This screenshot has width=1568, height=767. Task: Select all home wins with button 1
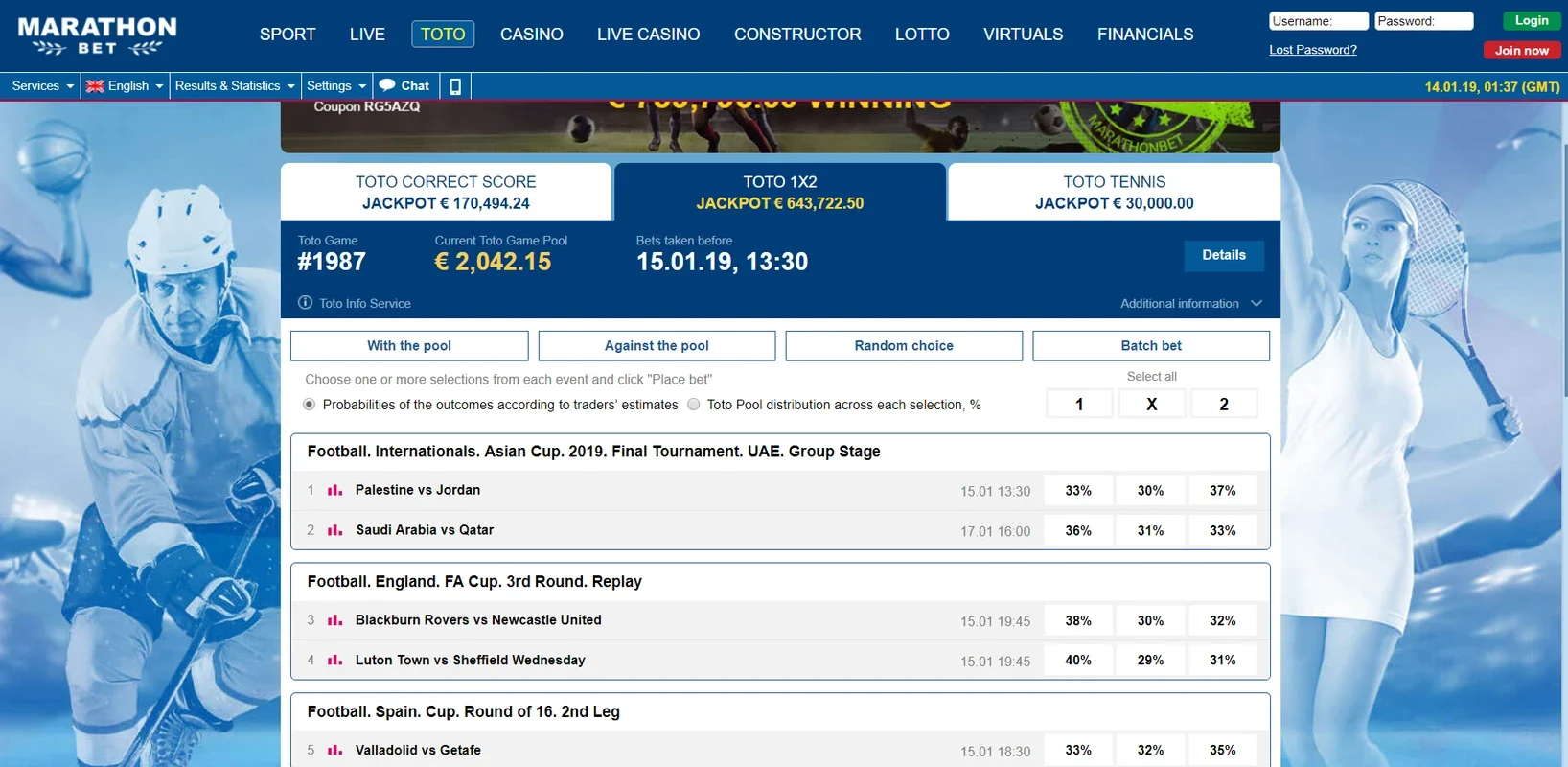1080,405
